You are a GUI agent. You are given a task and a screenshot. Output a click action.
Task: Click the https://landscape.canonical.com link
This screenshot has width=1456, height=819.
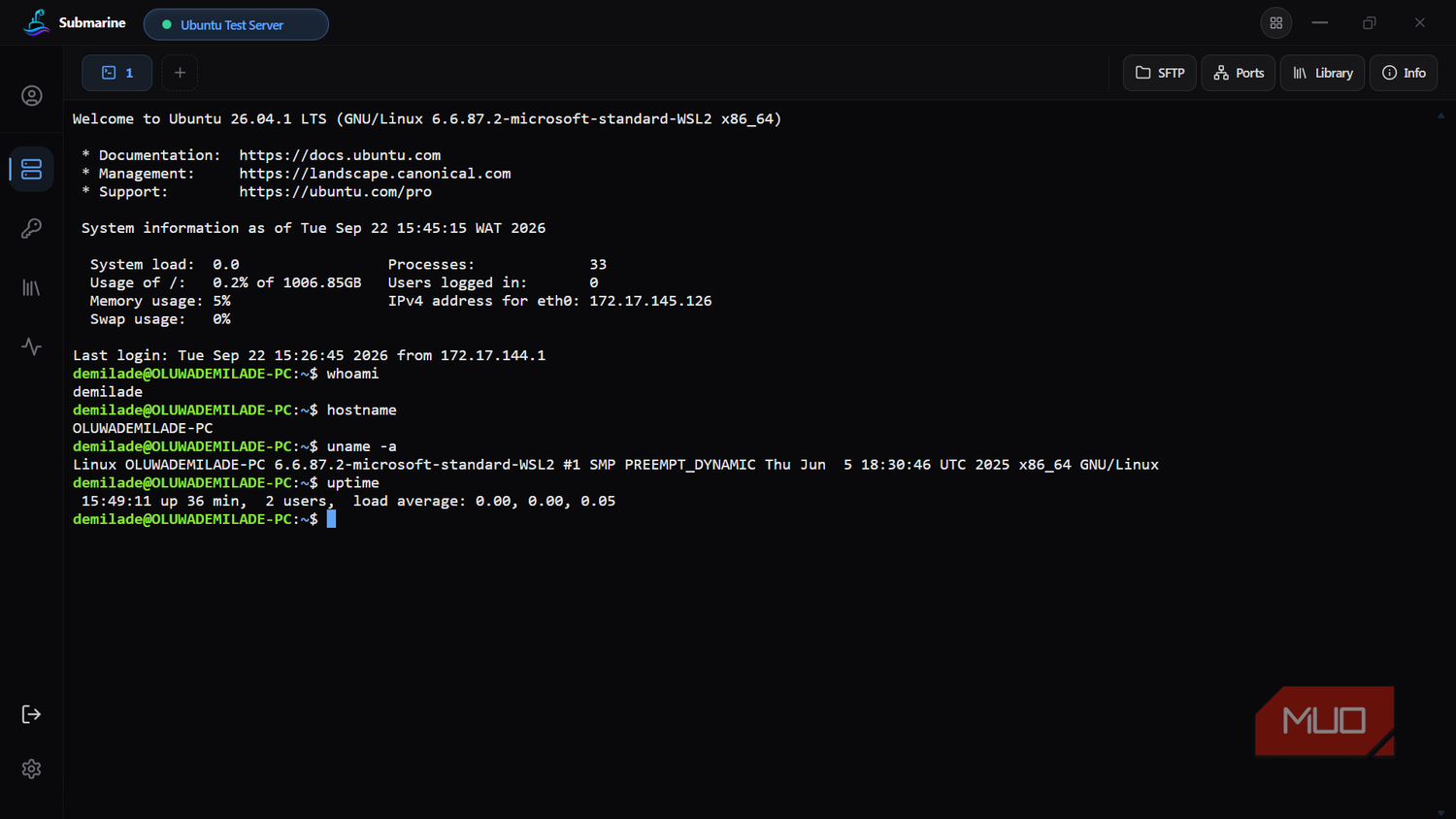[375, 174]
